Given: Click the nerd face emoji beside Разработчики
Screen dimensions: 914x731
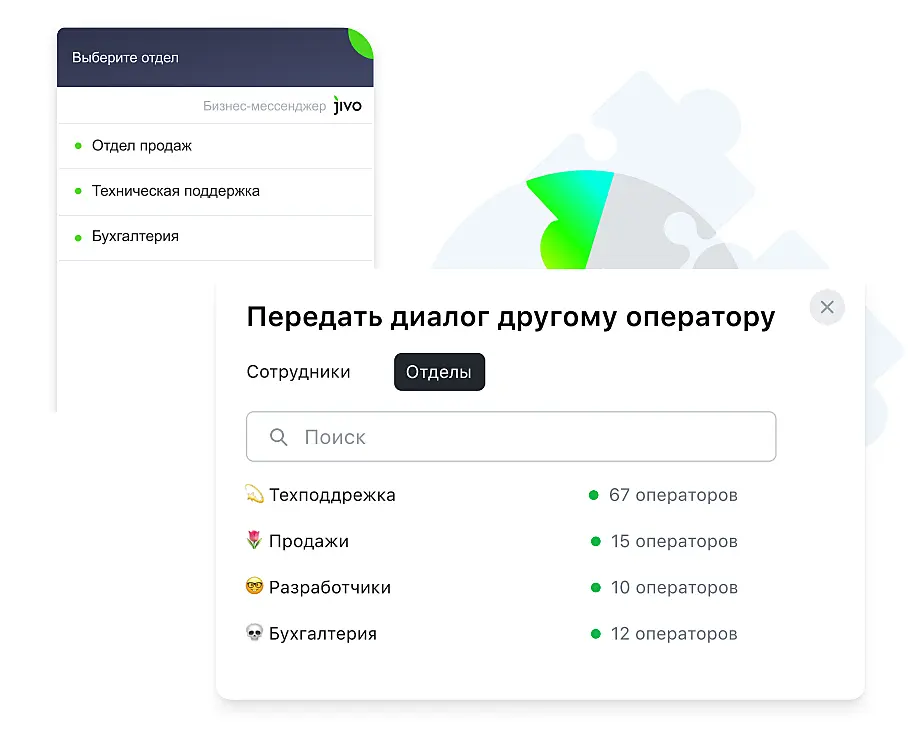Looking at the screenshot, I should 254,585.
